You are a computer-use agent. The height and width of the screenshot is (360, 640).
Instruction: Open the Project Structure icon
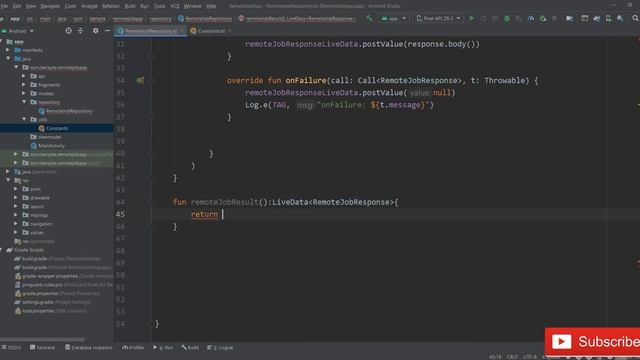point(569,18)
